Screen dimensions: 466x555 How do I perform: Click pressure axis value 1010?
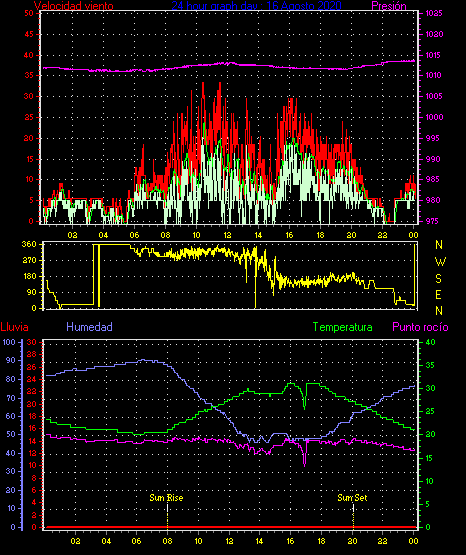[434, 75]
